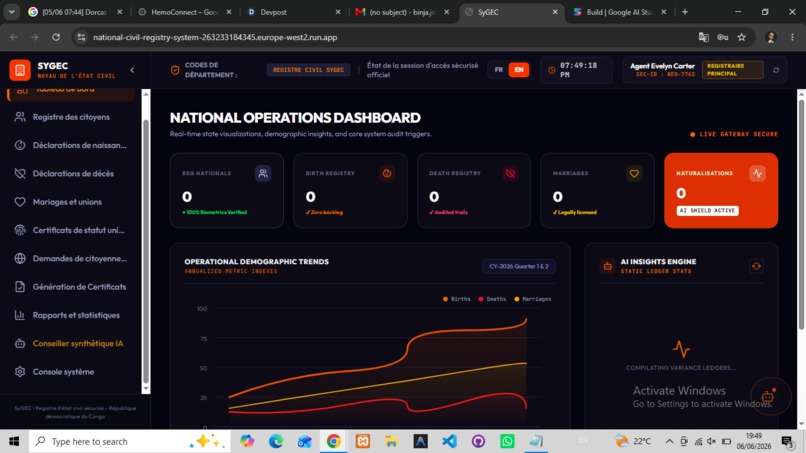Click the REGISTRE CIVIL SYGEC badge
Screen dimensions: 806x453
[308, 70]
